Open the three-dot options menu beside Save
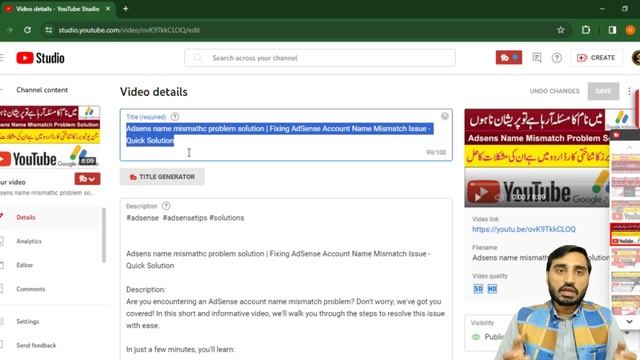Screen dimensions: 640x360 (x=629, y=91)
